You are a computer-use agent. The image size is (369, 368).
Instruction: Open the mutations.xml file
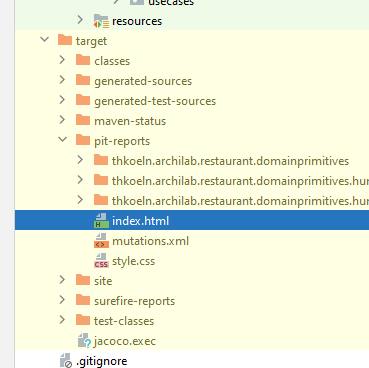click(x=151, y=241)
